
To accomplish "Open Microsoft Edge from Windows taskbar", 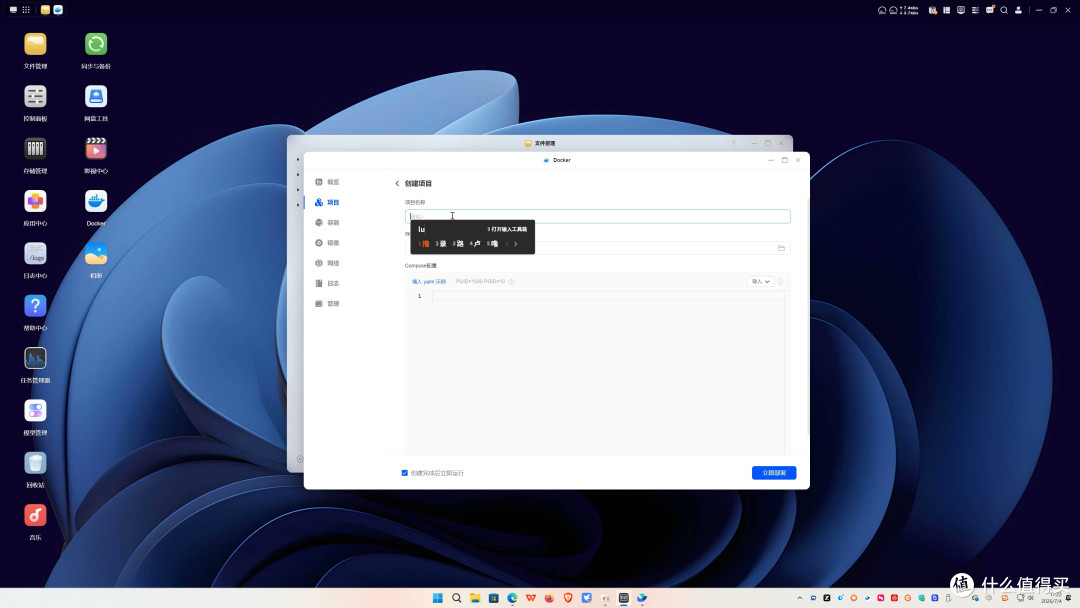I will tap(512, 598).
